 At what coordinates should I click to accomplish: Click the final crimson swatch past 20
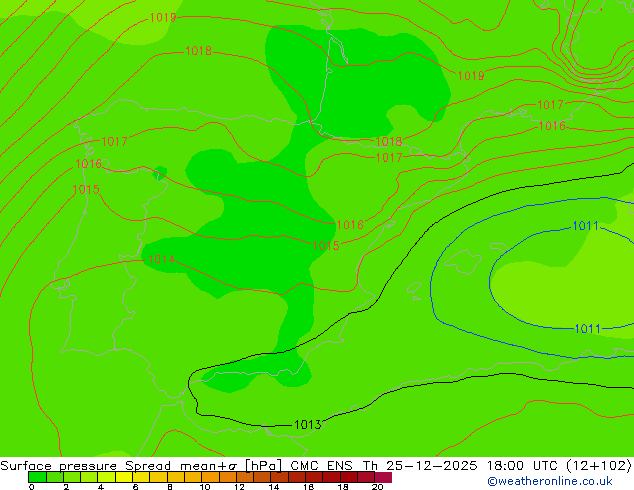click(383, 477)
